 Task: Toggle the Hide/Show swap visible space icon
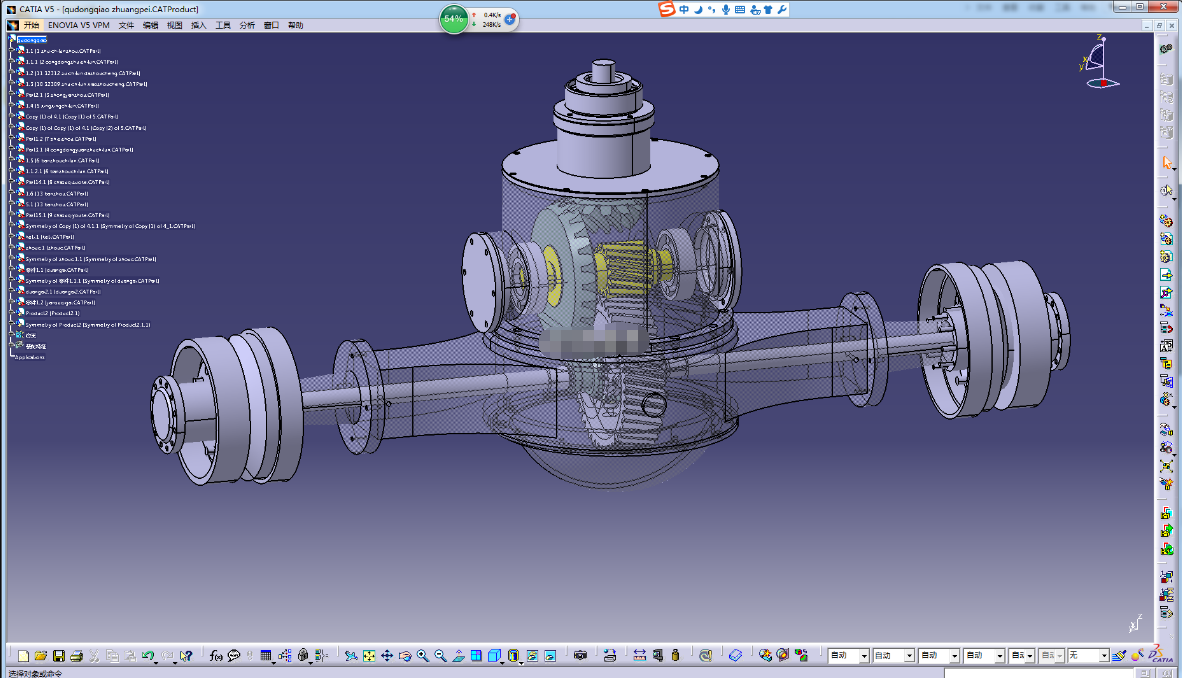tap(550, 655)
